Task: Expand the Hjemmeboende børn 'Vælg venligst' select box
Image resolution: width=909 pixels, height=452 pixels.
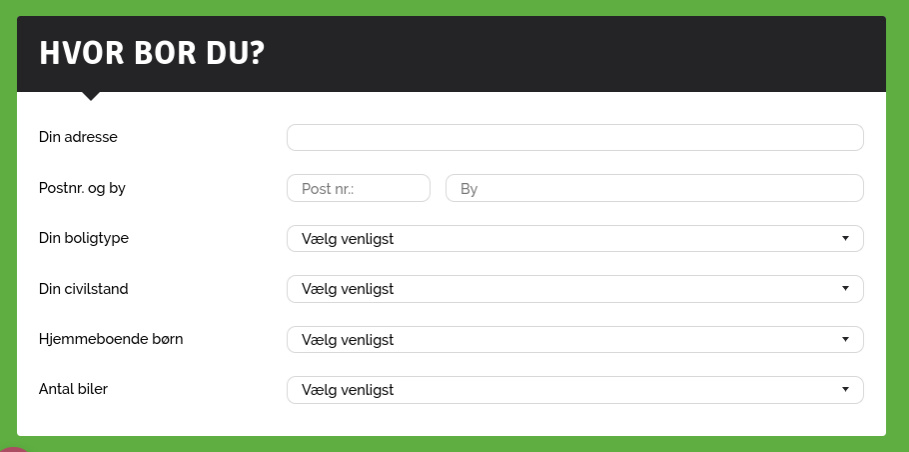Action: point(575,340)
